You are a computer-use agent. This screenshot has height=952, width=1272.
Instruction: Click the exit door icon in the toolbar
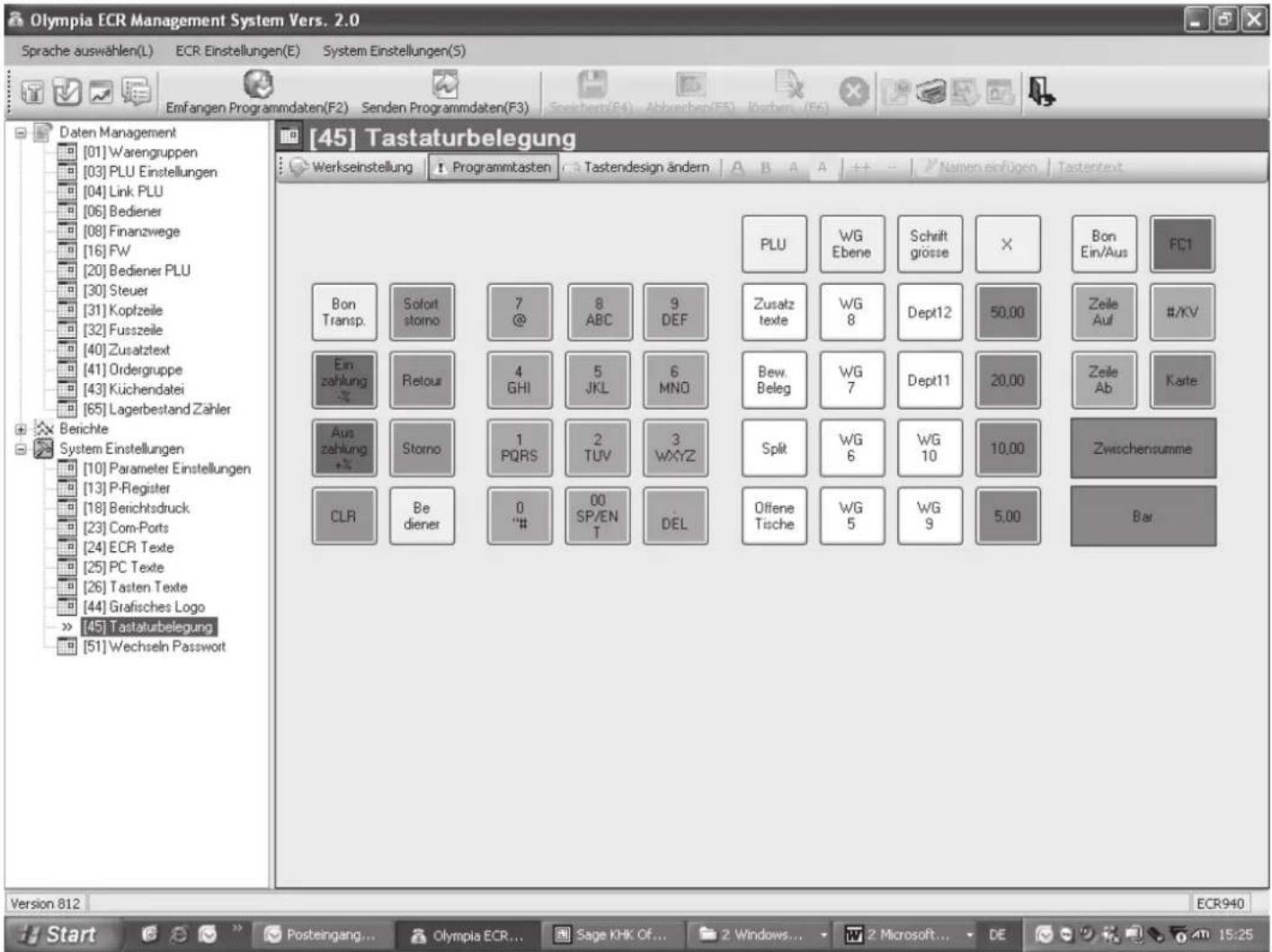pos(1041,91)
